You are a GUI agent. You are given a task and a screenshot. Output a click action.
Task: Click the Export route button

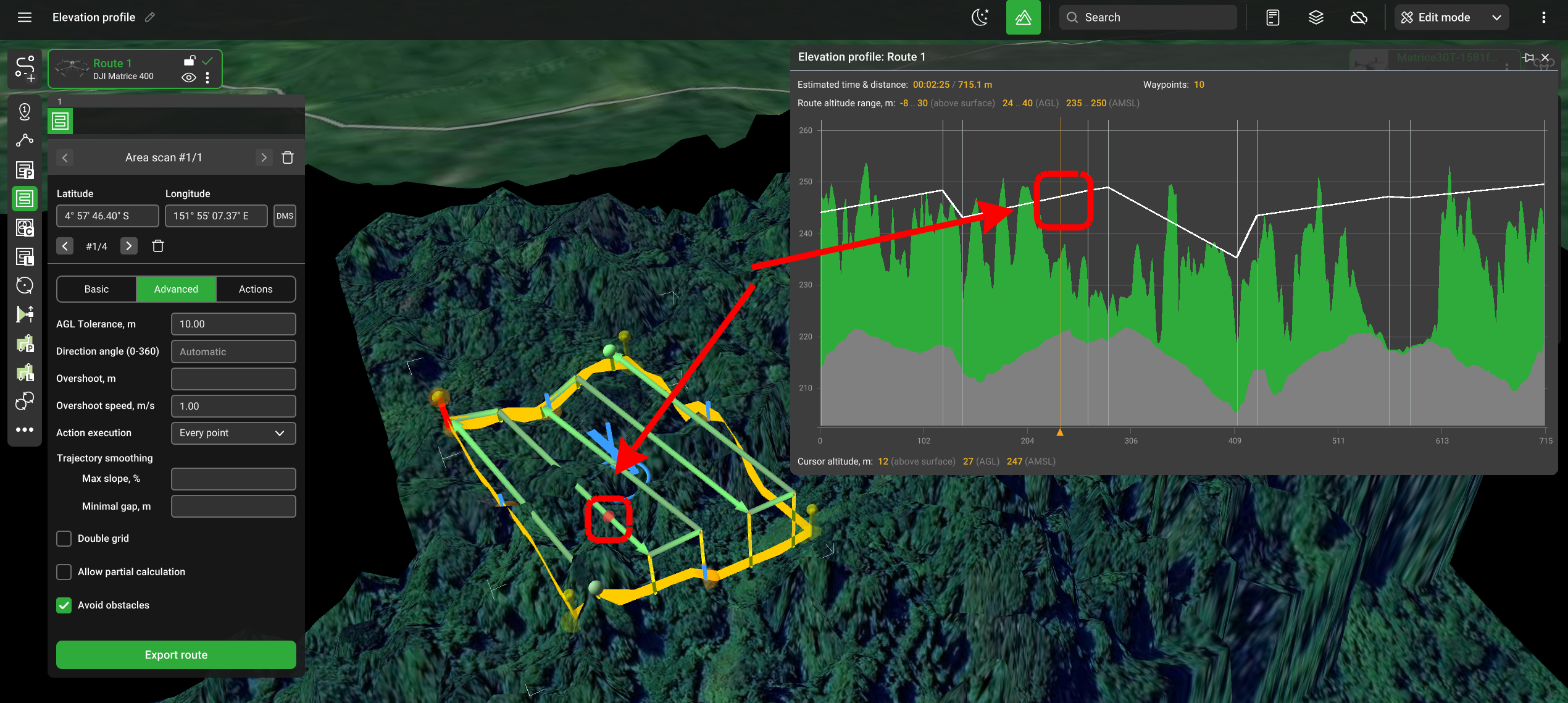pos(176,655)
